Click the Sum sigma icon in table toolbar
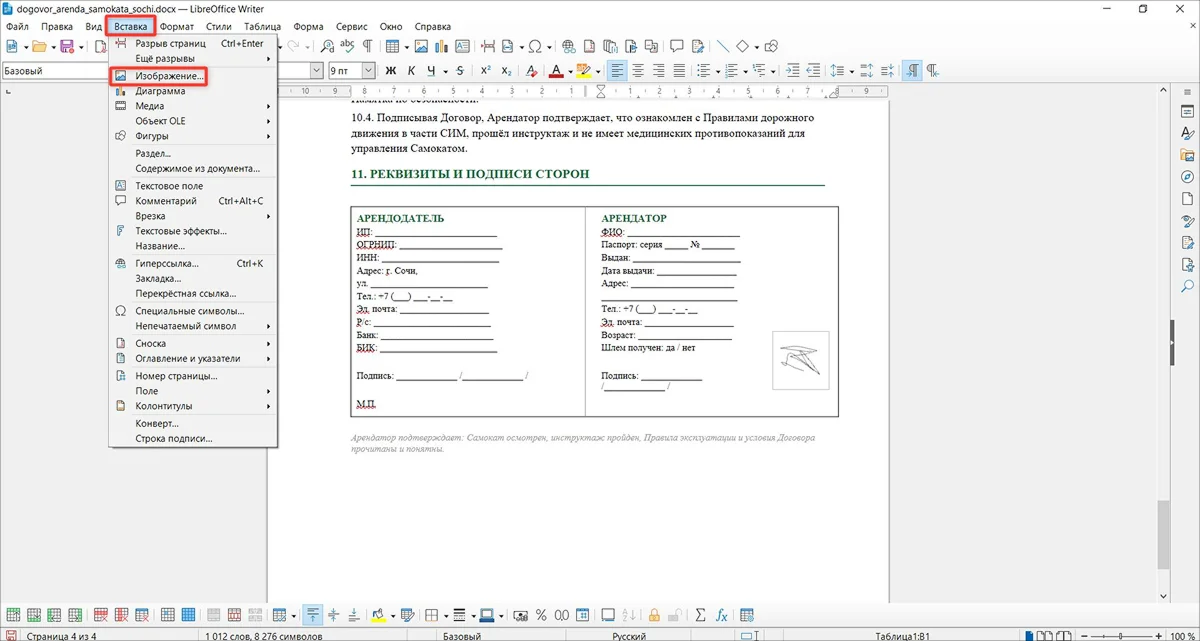1200x641 pixels. (x=700, y=615)
